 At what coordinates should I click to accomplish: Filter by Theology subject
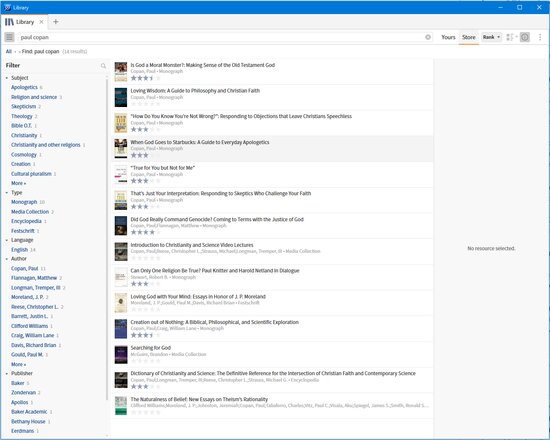click(x=22, y=116)
